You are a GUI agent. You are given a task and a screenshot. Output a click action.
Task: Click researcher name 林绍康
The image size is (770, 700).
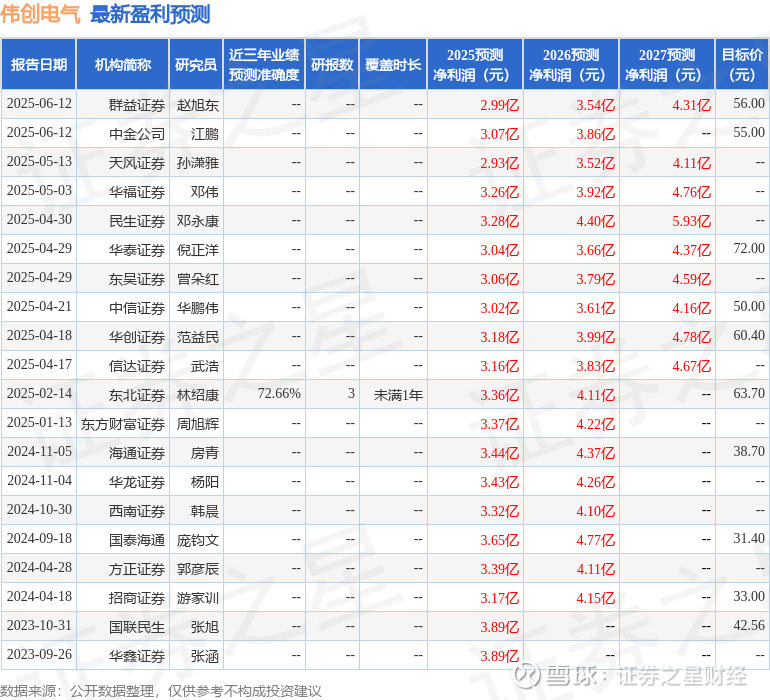(197, 395)
